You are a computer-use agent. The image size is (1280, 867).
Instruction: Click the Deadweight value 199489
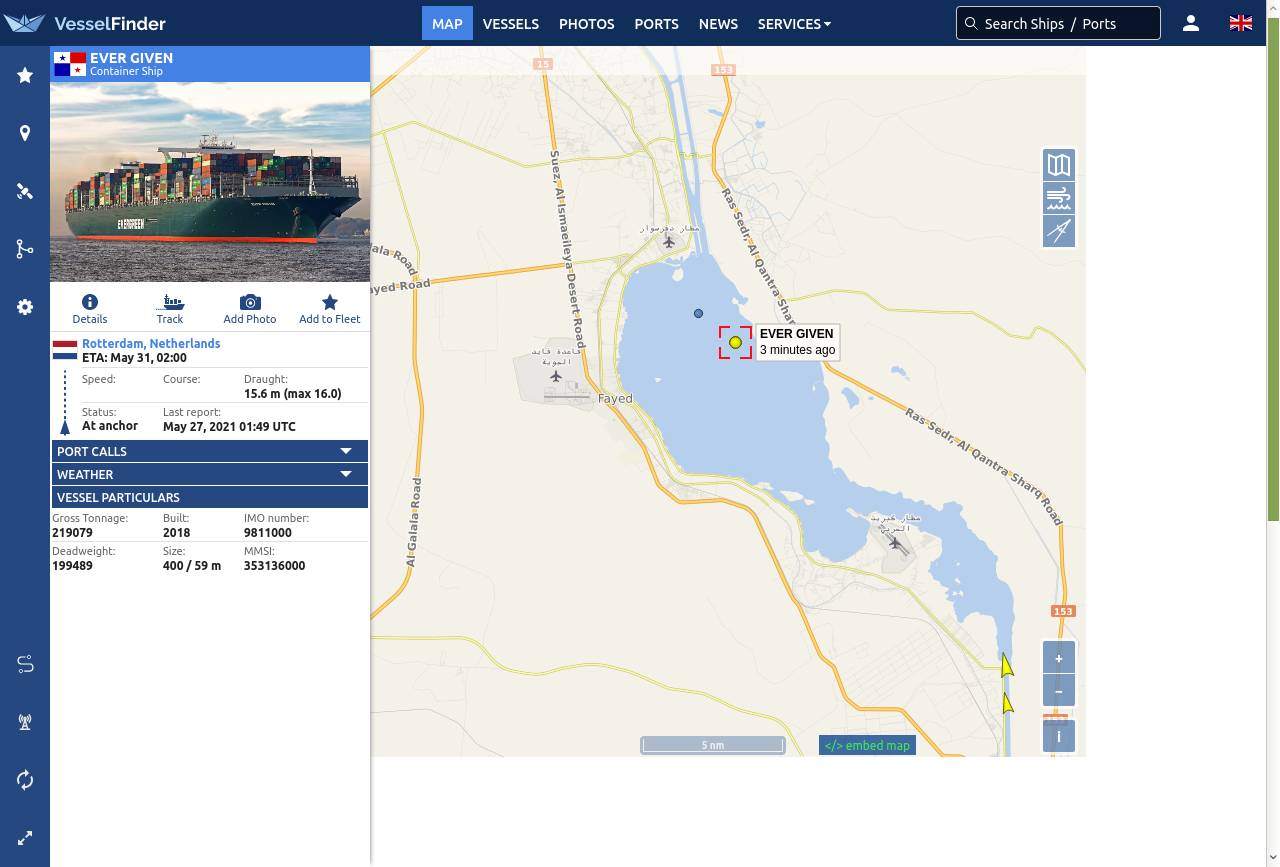click(x=72, y=566)
